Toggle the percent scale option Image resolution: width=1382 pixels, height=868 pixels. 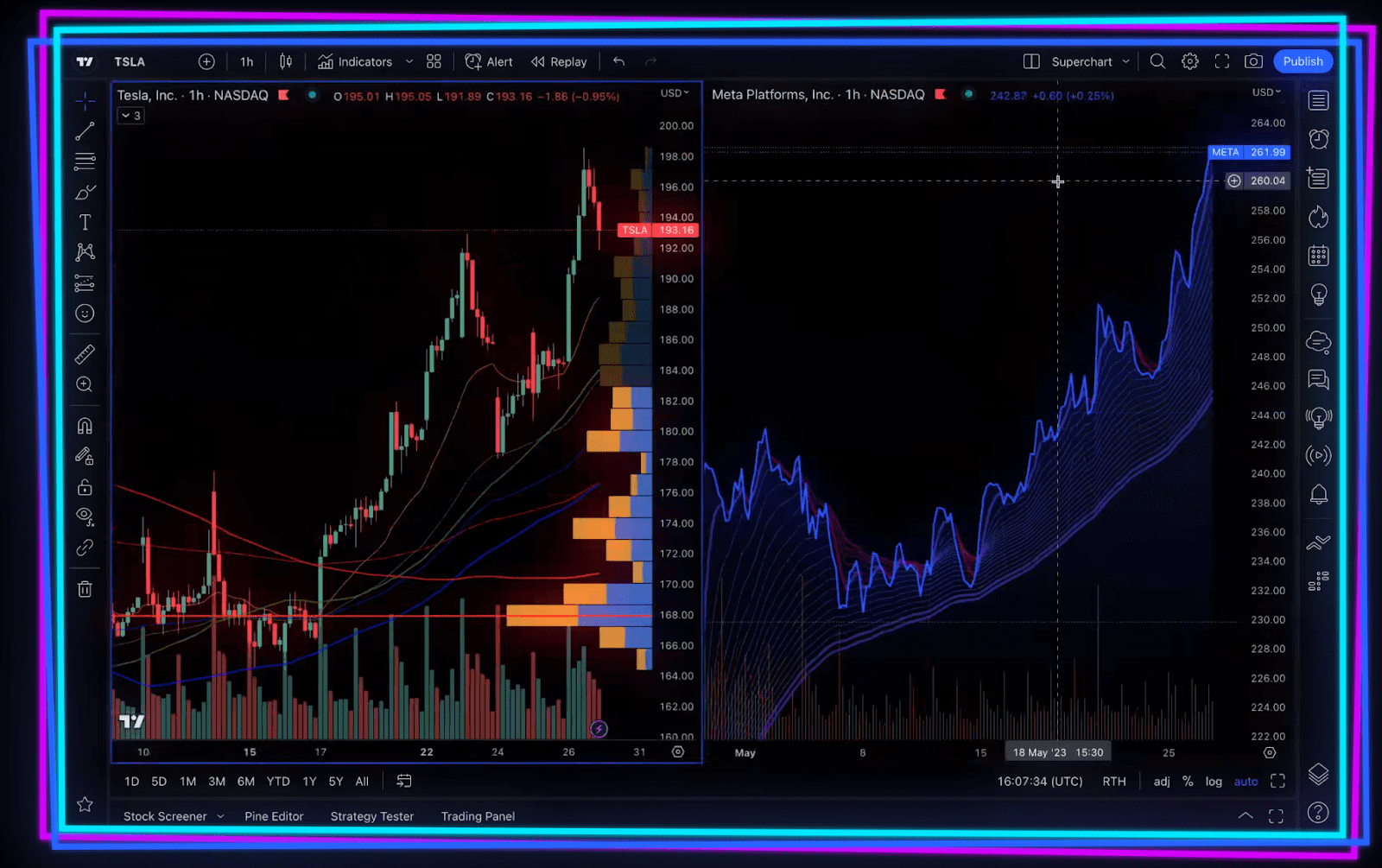coord(1188,781)
